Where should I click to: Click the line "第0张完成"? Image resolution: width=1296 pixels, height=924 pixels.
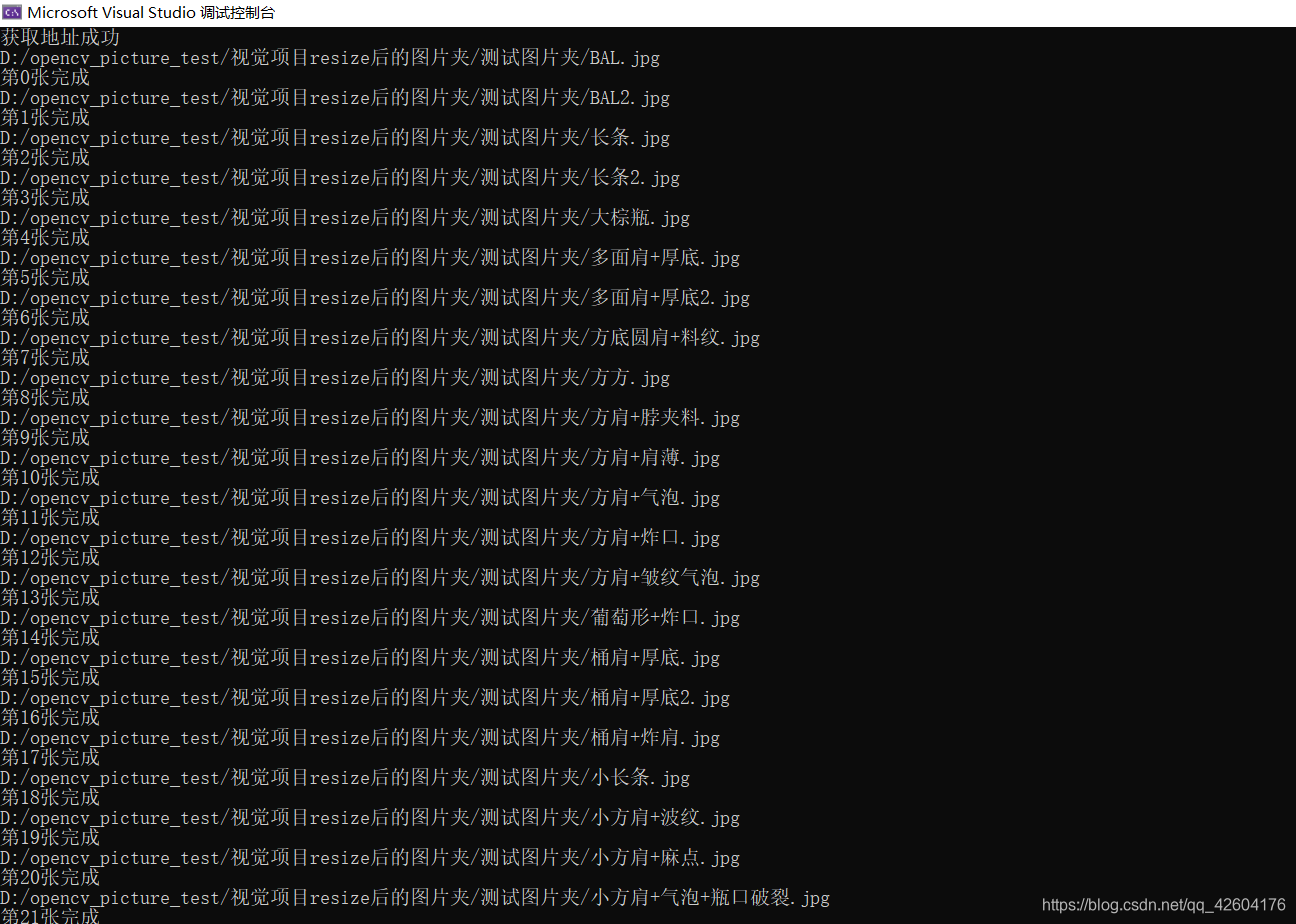45,78
